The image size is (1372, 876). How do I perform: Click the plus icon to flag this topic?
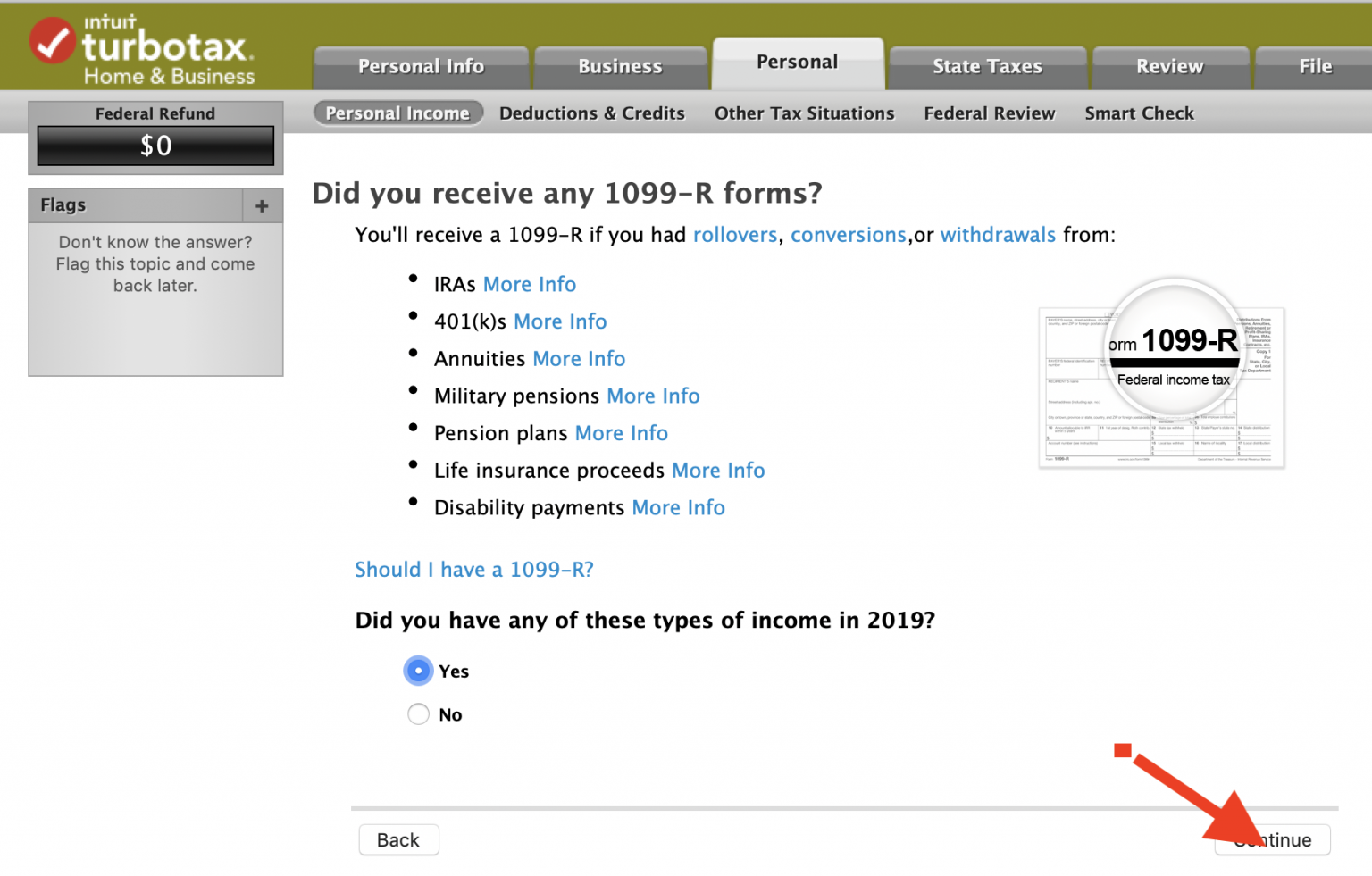point(261,205)
